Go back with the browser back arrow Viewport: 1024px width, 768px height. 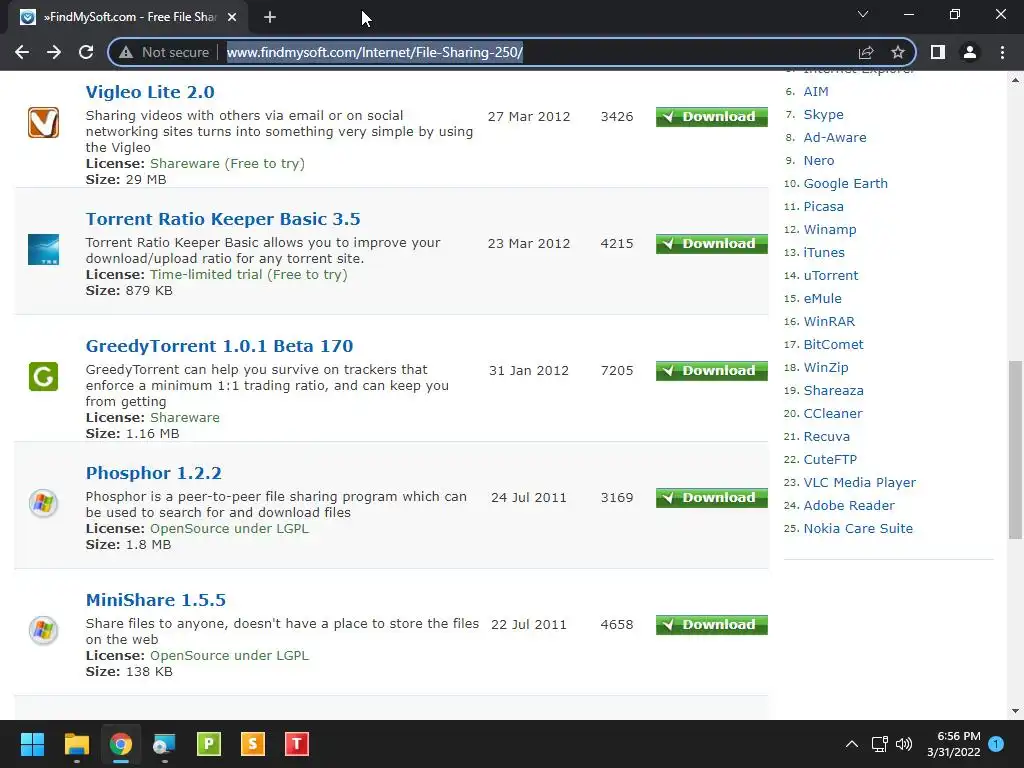click(x=22, y=52)
